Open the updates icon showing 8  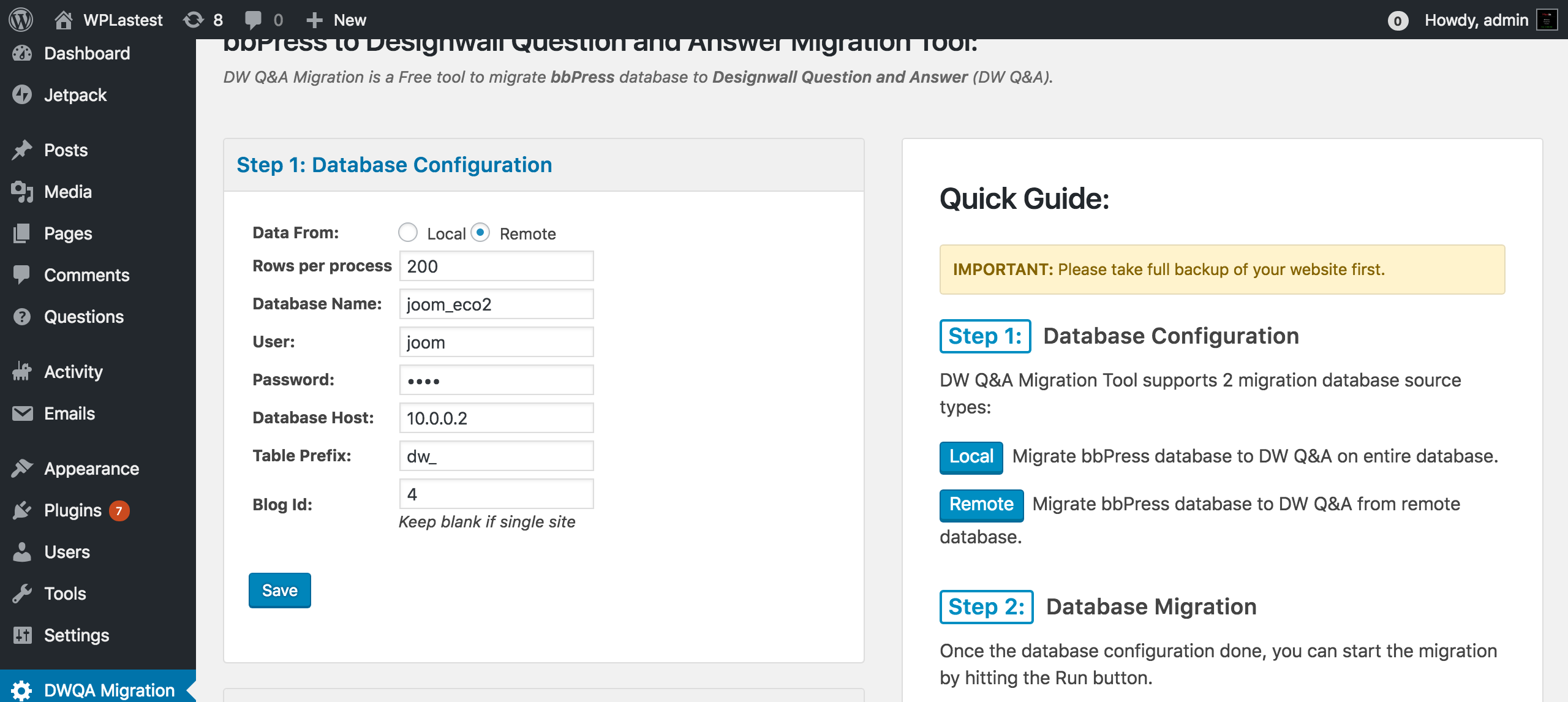pyautogui.click(x=194, y=20)
